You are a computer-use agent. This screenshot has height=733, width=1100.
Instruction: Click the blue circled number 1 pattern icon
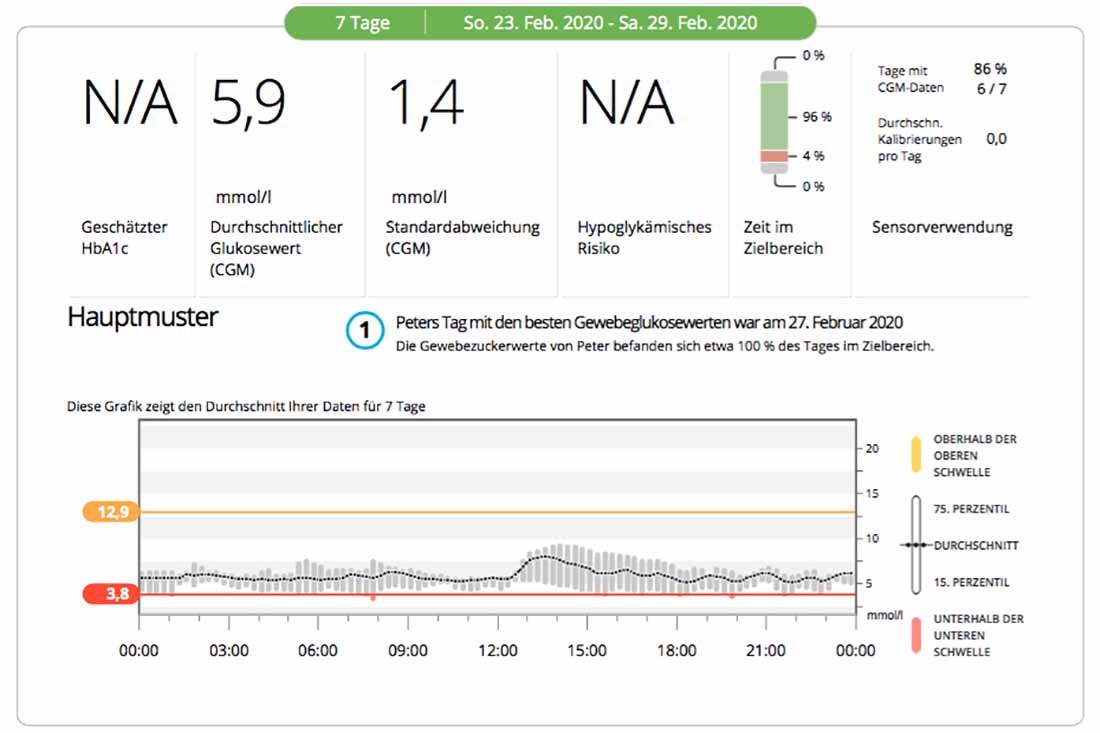click(x=365, y=330)
